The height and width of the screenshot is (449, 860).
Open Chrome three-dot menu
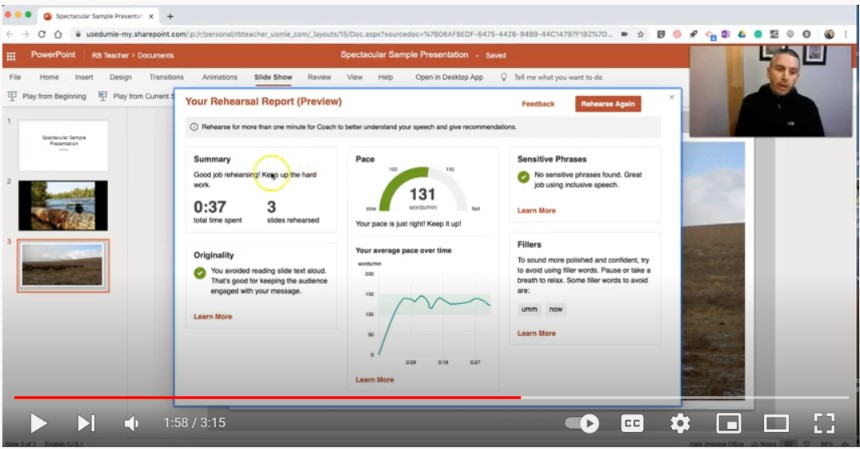coord(846,34)
